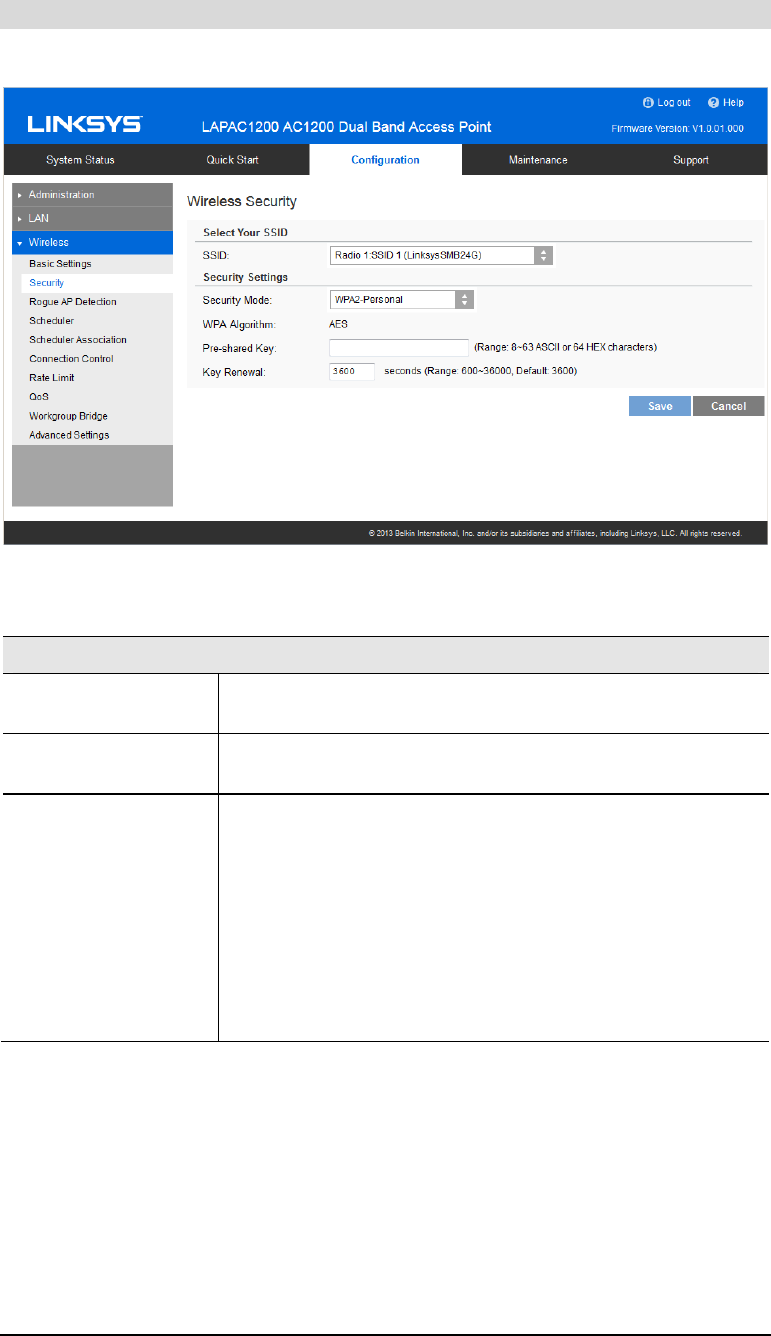Open Advanced Settings page
This screenshot has width=771, height=1336.
(69, 435)
